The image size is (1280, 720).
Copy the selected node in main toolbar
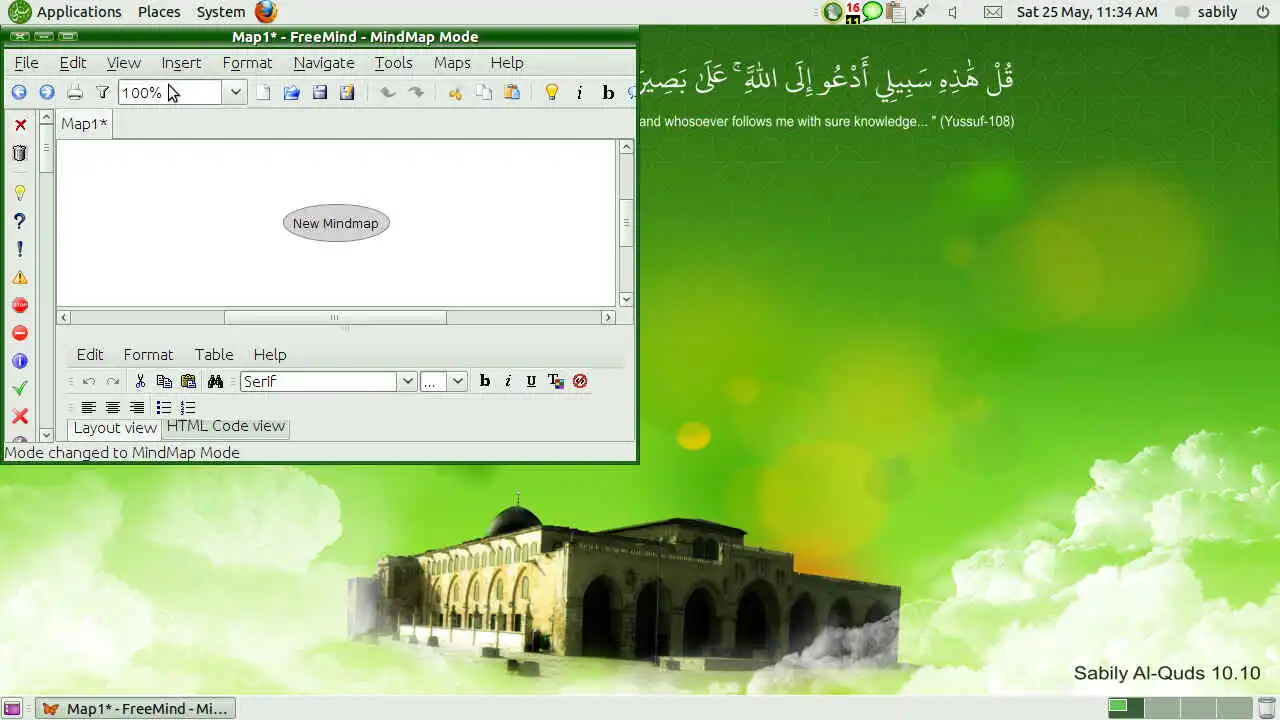(484, 92)
